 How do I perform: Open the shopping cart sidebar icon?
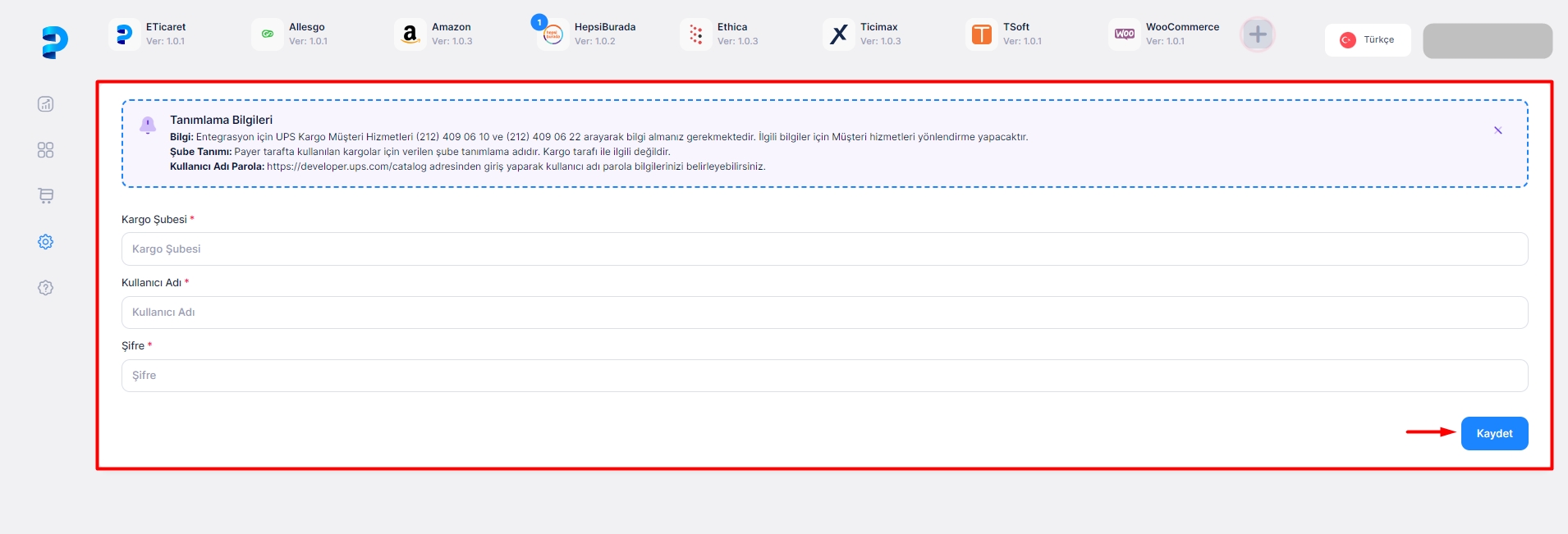click(x=46, y=196)
